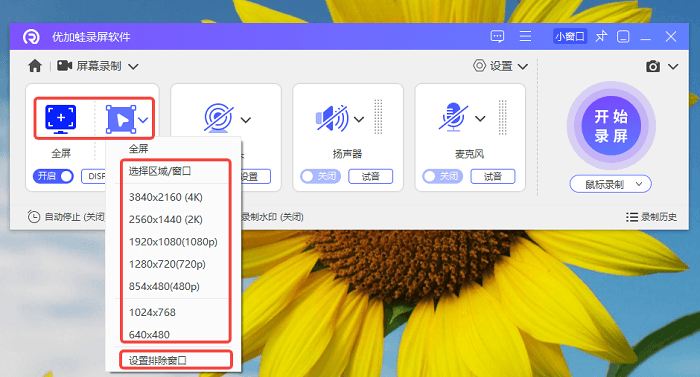Image resolution: width=700 pixels, height=377 pixels.
Task: Toggle the 麦克风 关闭 switch
Action: coord(442,176)
